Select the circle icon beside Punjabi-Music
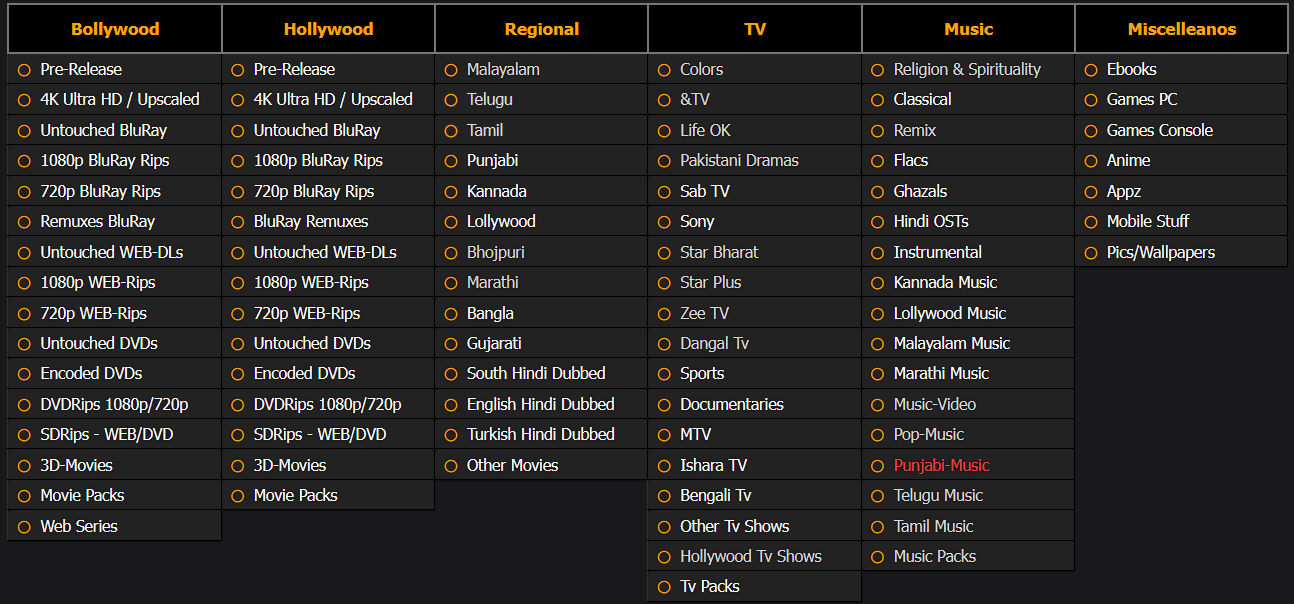This screenshot has width=1294, height=604. tap(877, 465)
